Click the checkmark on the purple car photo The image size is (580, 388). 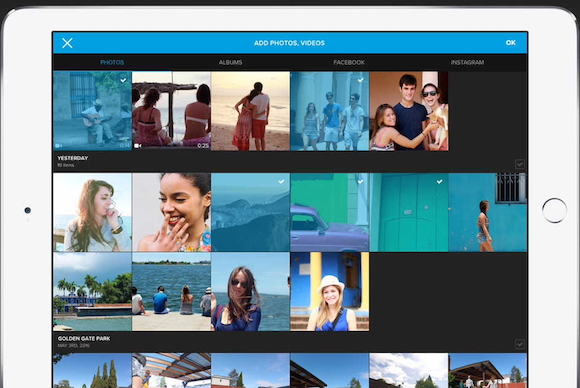click(360, 181)
